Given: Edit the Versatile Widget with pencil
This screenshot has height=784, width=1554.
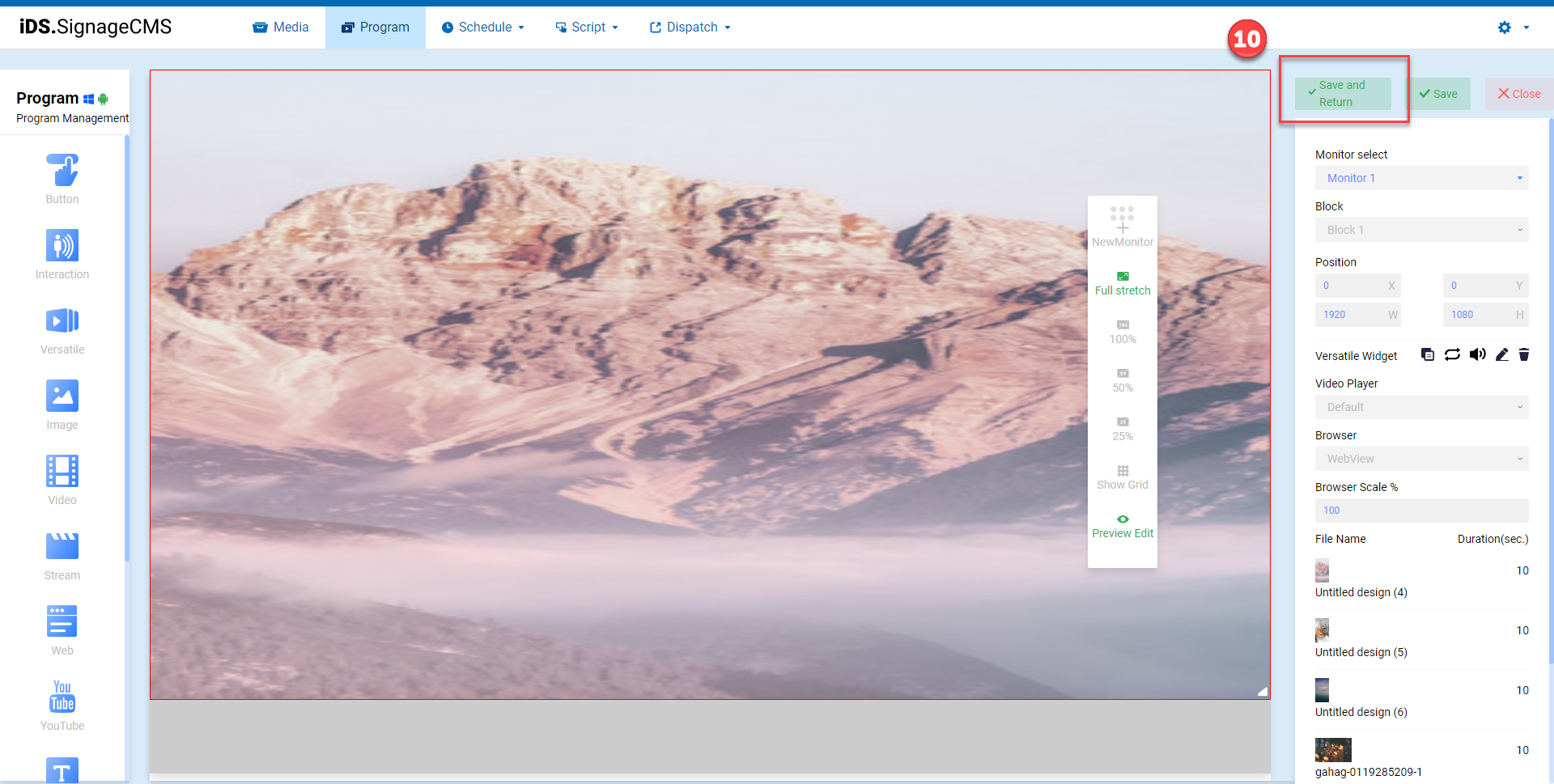Looking at the screenshot, I should point(1502,354).
